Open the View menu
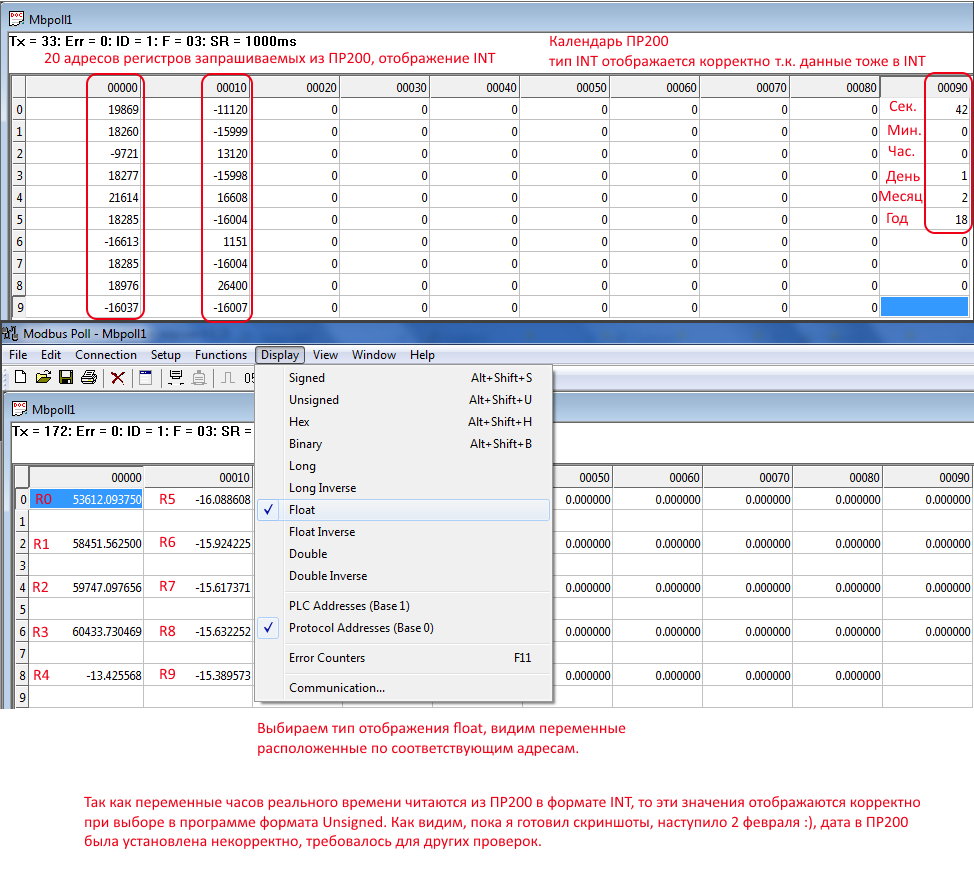The height and width of the screenshot is (887, 974). pyautogui.click(x=325, y=355)
